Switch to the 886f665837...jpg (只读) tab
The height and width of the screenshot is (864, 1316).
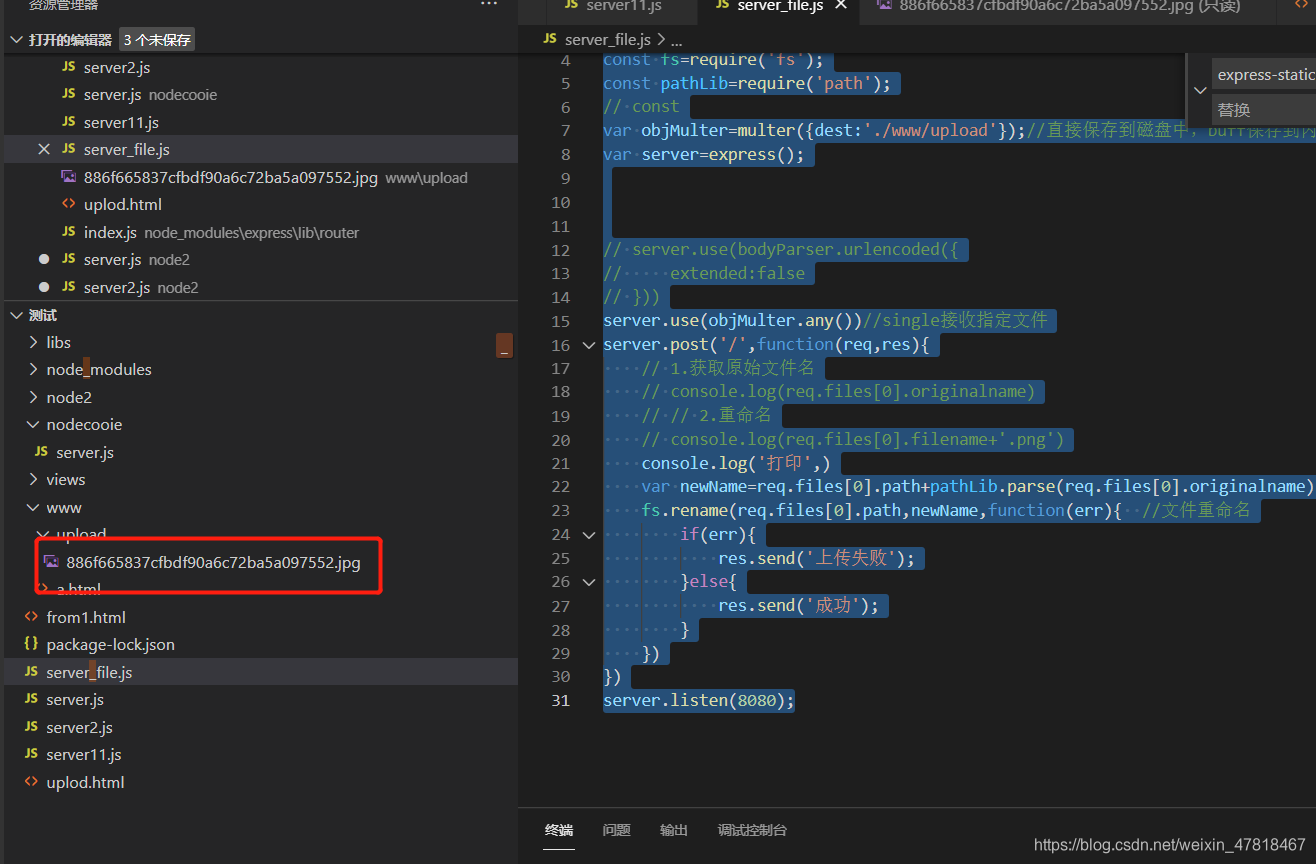tap(1069, 6)
